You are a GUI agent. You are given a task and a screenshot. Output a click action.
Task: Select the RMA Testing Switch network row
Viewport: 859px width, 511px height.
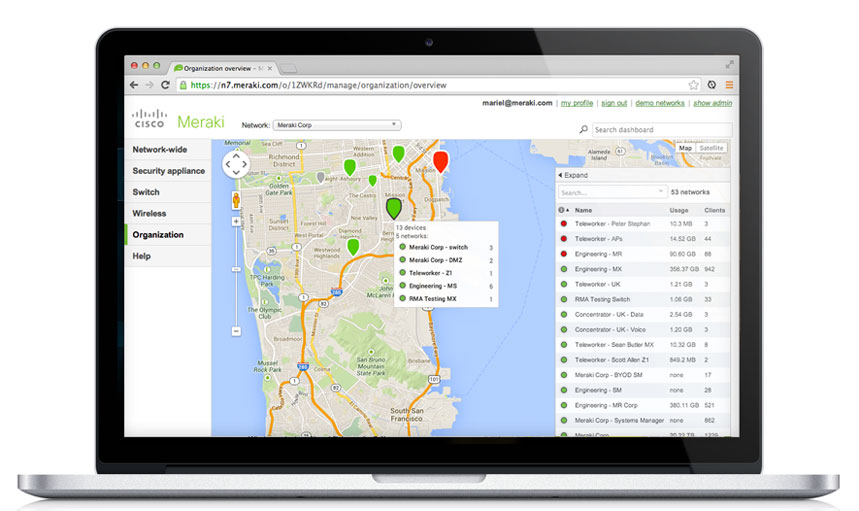pyautogui.click(x=643, y=300)
